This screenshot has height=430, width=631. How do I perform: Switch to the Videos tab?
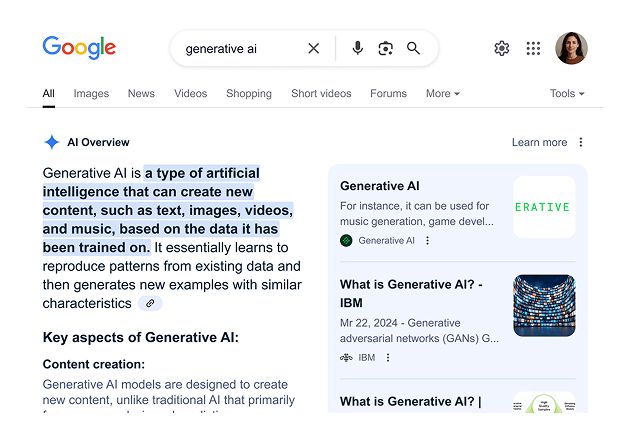pyautogui.click(x=190, y=94)
